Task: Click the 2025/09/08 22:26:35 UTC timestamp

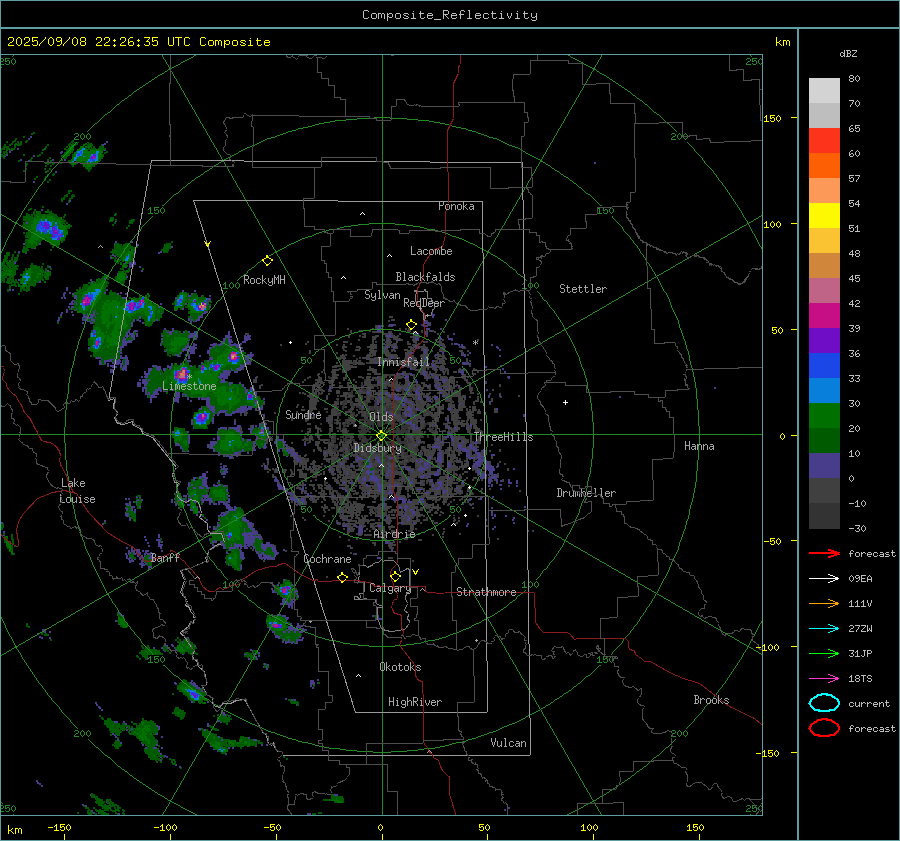Action: click(x=100, y=42)
